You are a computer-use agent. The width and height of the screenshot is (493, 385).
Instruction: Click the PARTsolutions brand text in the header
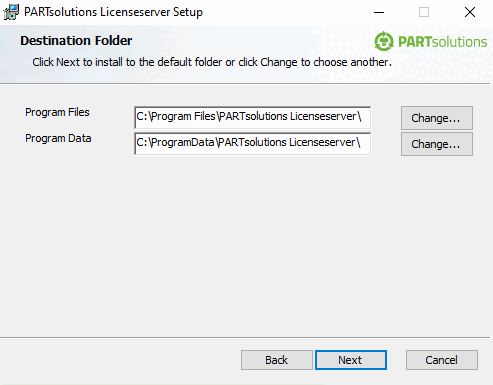(443, 42)
